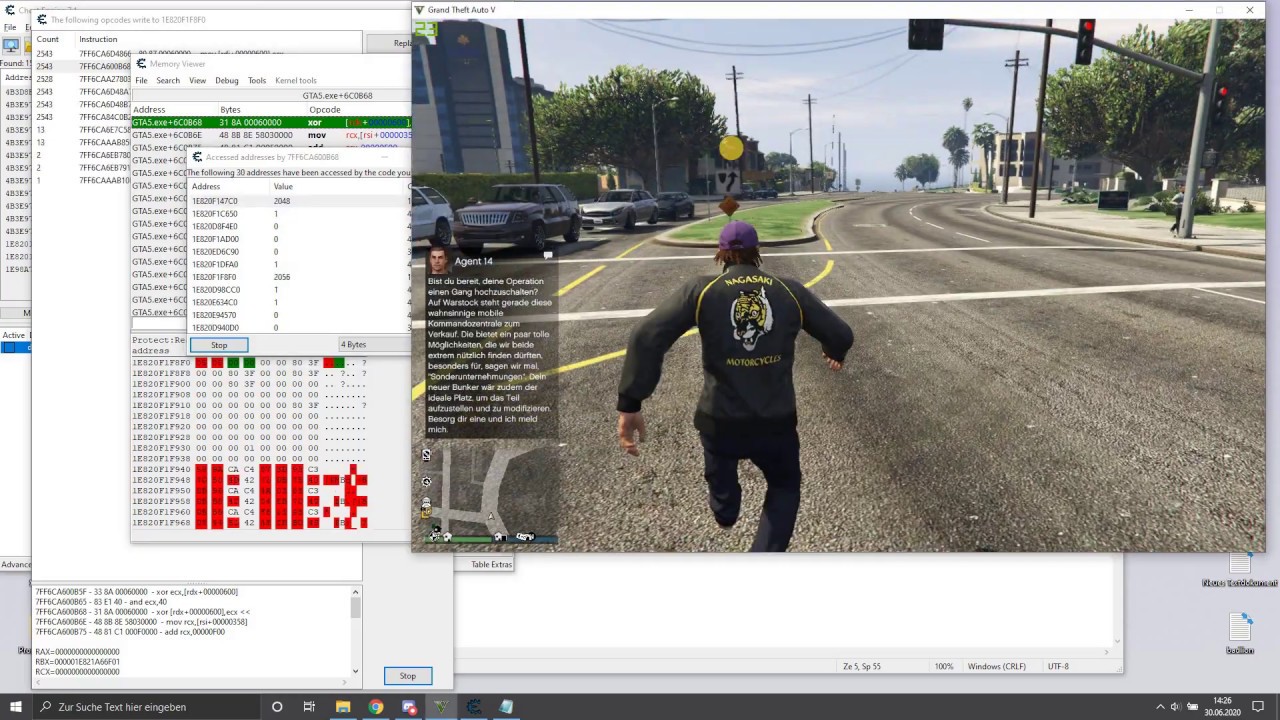Select address row 1E820F1C650
The height and width of the screenshot is (720, 1280).
pyautogui.click(x=299, y=214)
